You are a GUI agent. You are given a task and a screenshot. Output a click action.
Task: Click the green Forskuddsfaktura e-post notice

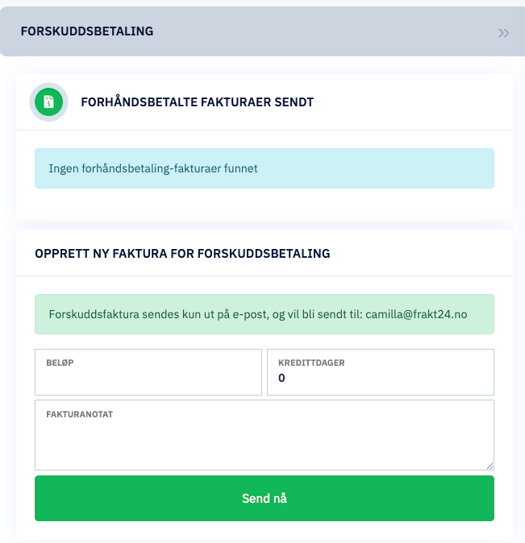[264, 314]
